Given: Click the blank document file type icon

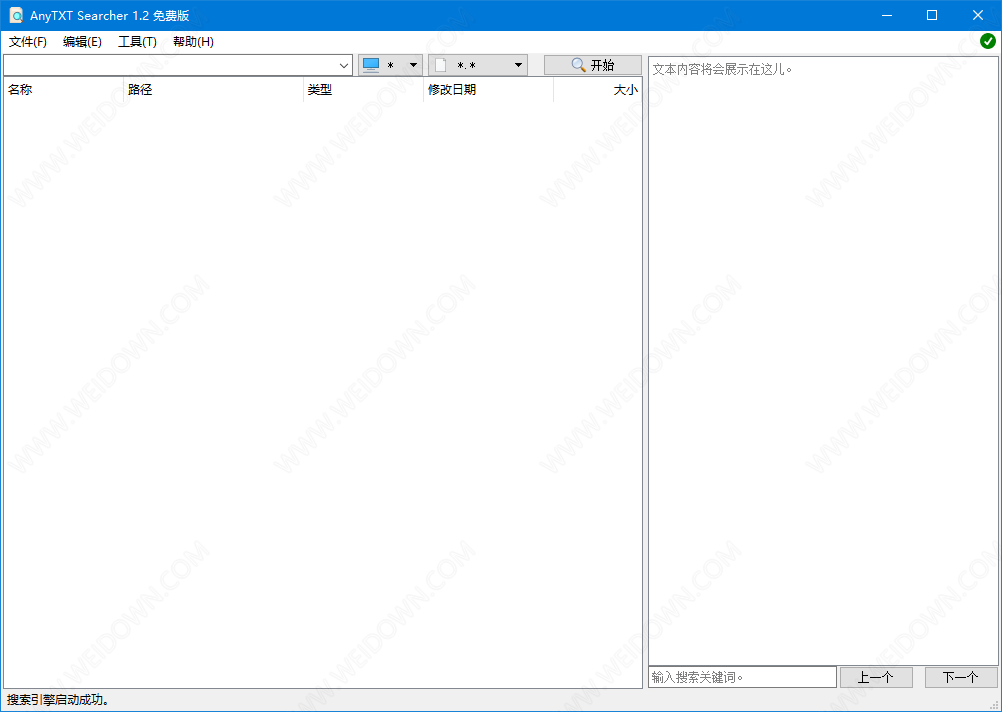Looking at the screenshot, I should coord(440,65).
